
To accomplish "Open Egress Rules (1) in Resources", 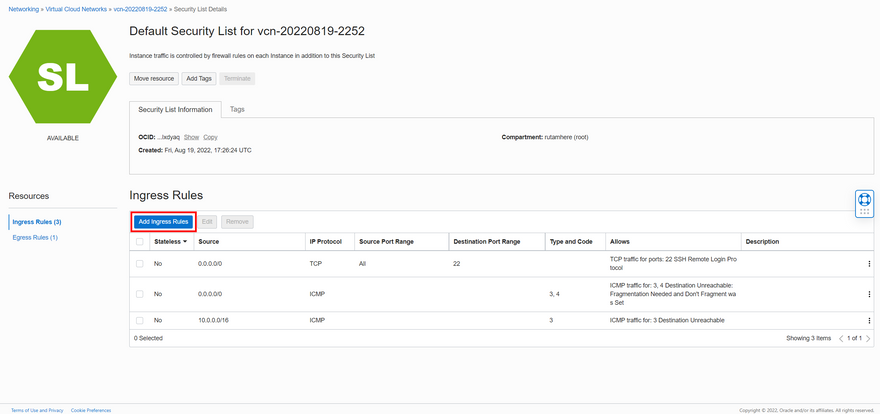I will coord(35,237).
